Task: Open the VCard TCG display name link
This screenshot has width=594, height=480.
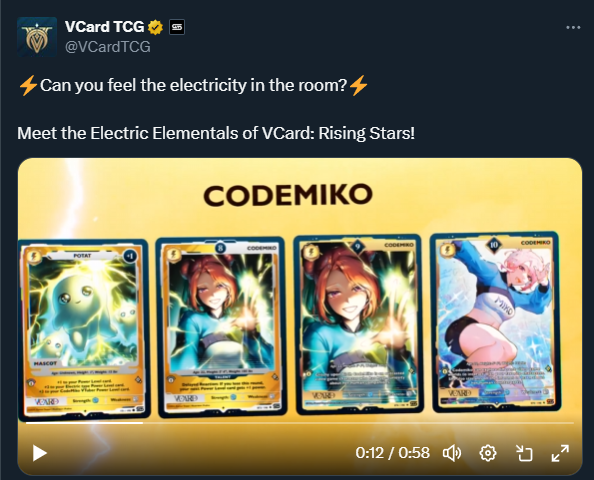Action: point(104,27)
